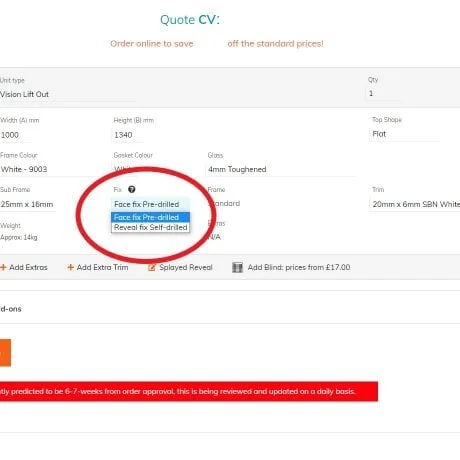Screen dimensions: 460x460
Task: Open the Fix dropdown field
Action: pyautogui.click(x=150, y=204)
